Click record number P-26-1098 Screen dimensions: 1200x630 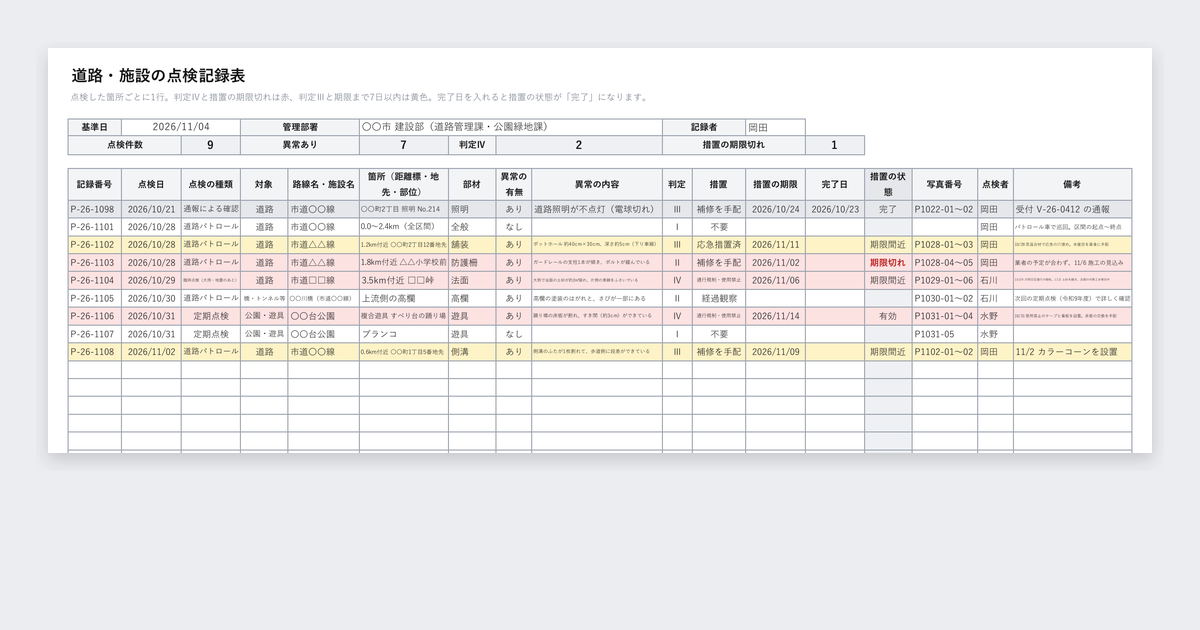[x=95, y=210]
